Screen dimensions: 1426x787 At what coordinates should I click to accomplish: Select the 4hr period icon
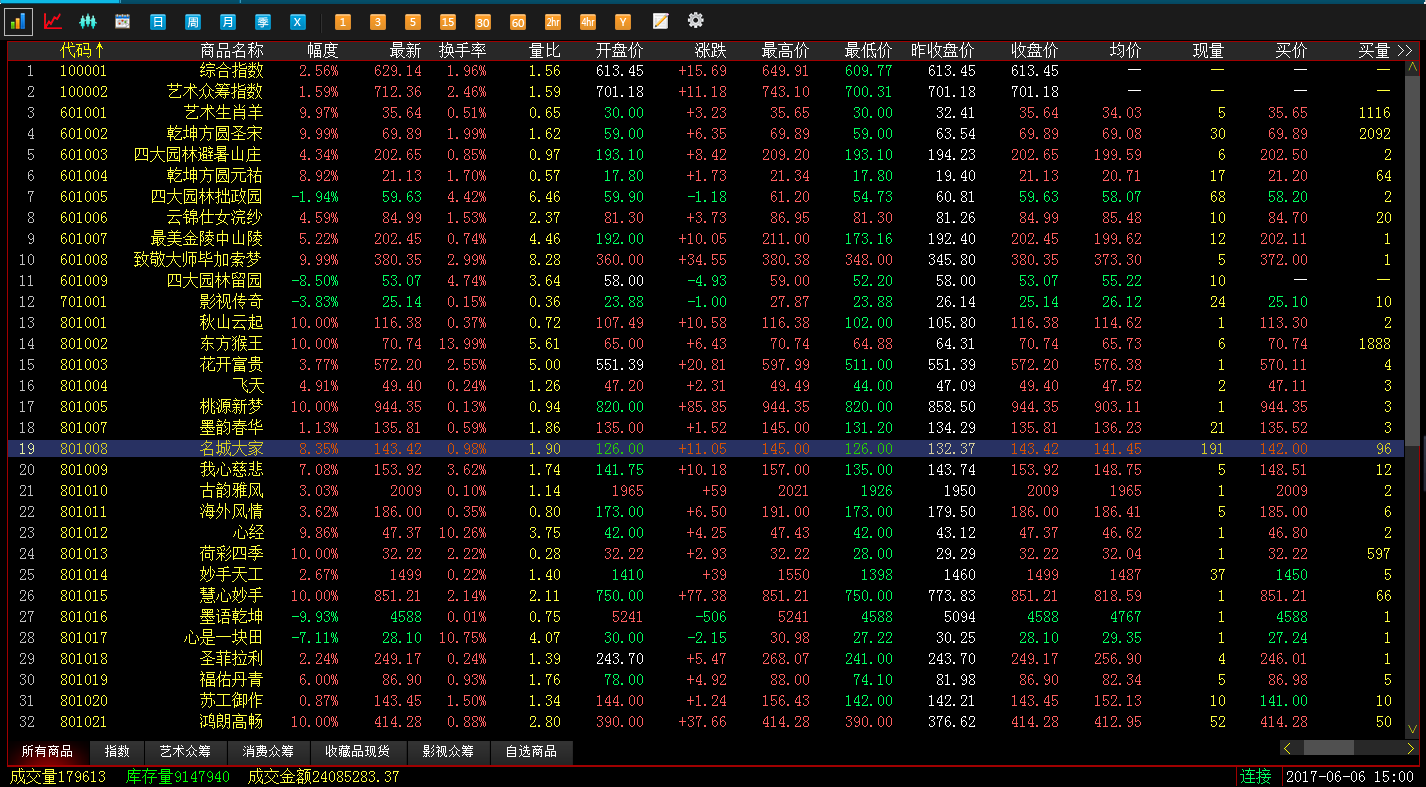point(588,21)
